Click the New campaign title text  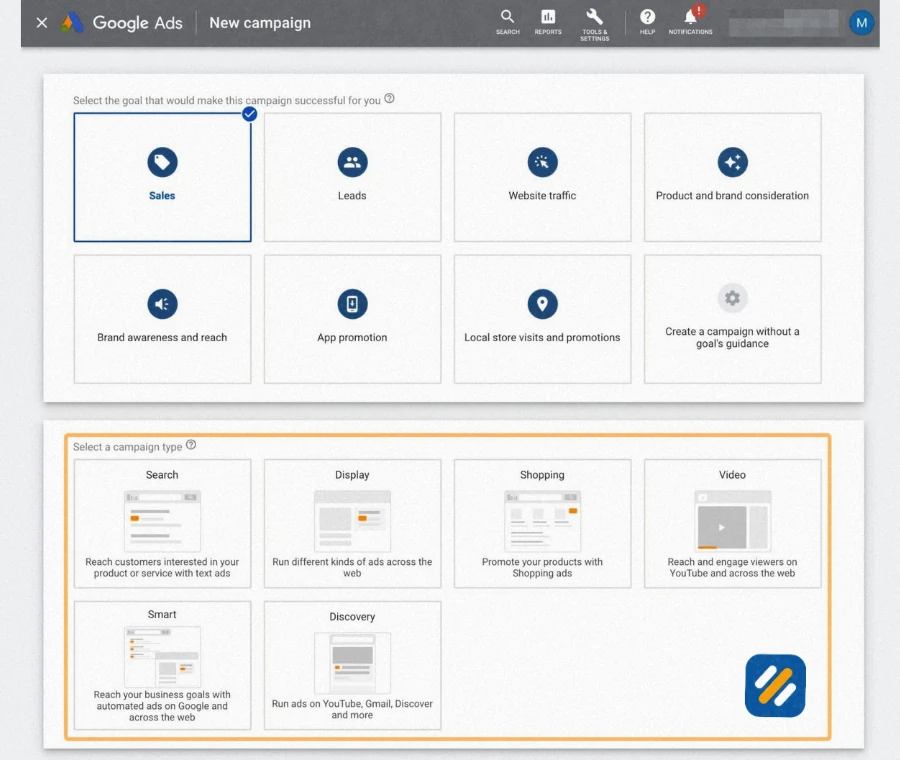point(260,23)
